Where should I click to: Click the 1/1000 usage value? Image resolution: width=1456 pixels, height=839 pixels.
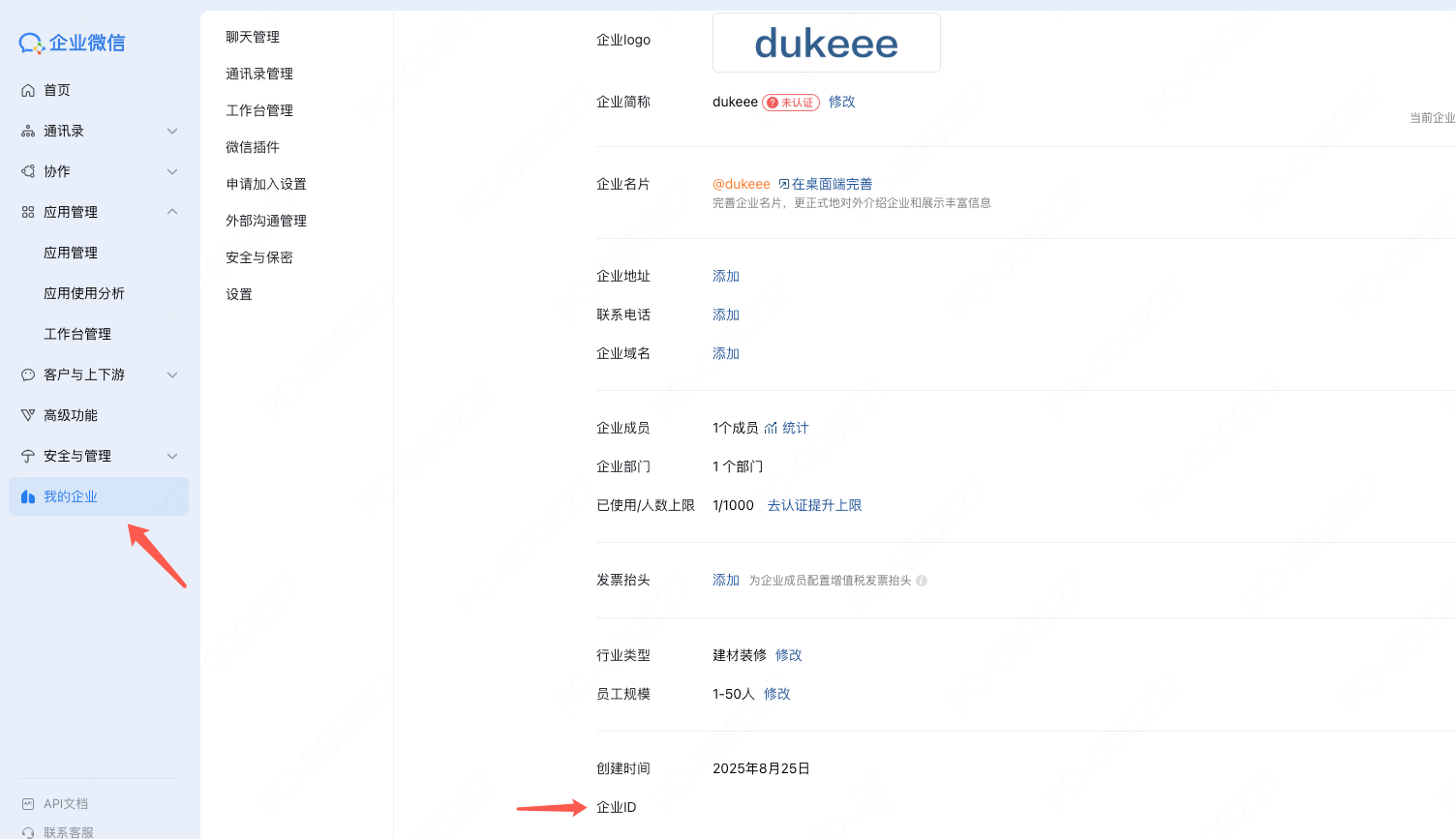pyautogui.click(x=733, y=505)
